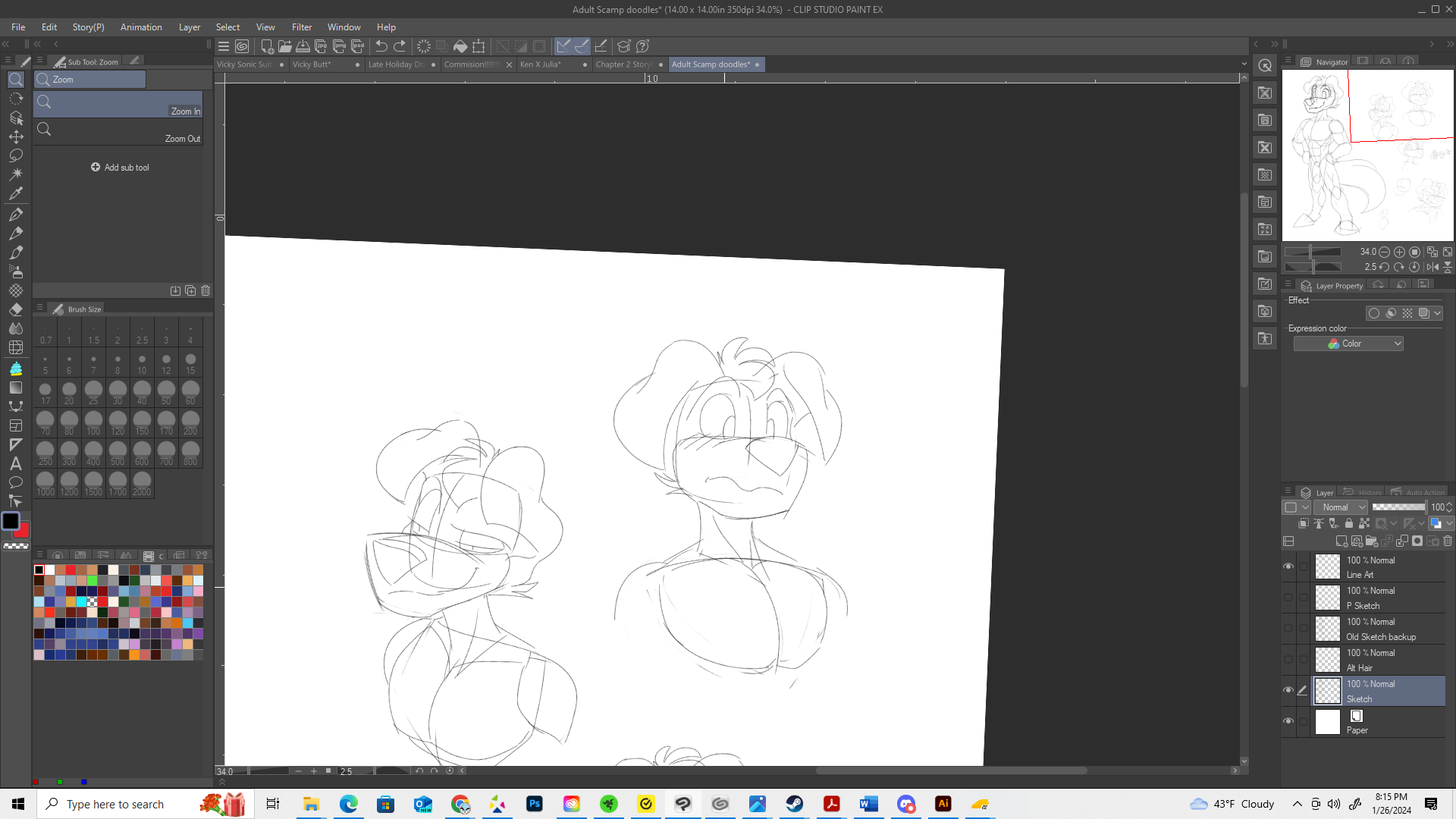Select the Zoom Out sub tool
The width and height of the screenshot is (1456, 819).
(118, 132)
